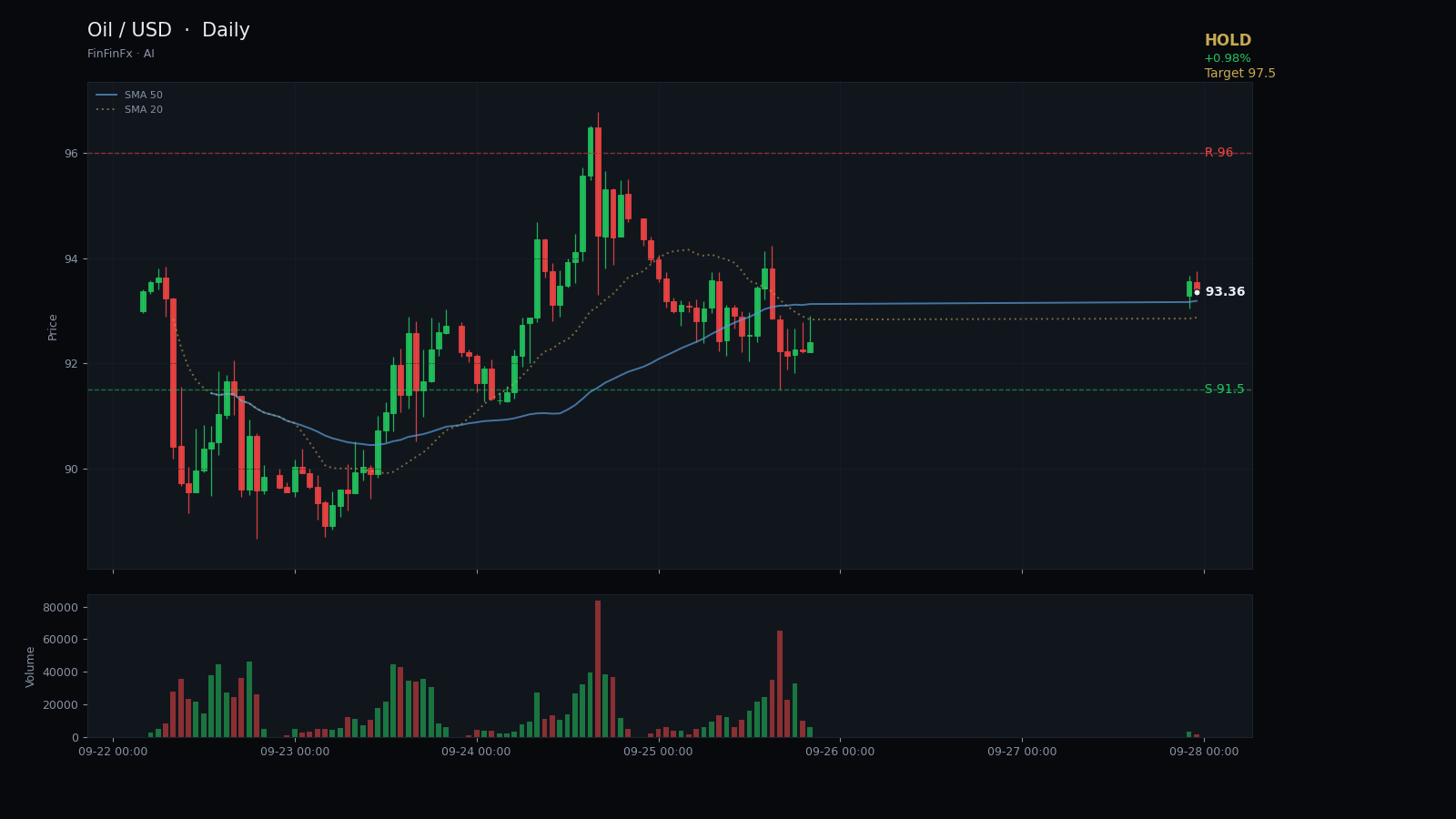Click the 40000 volume axis tick
The height and width of the screenshot is (819, 1456).
point(61,672)
